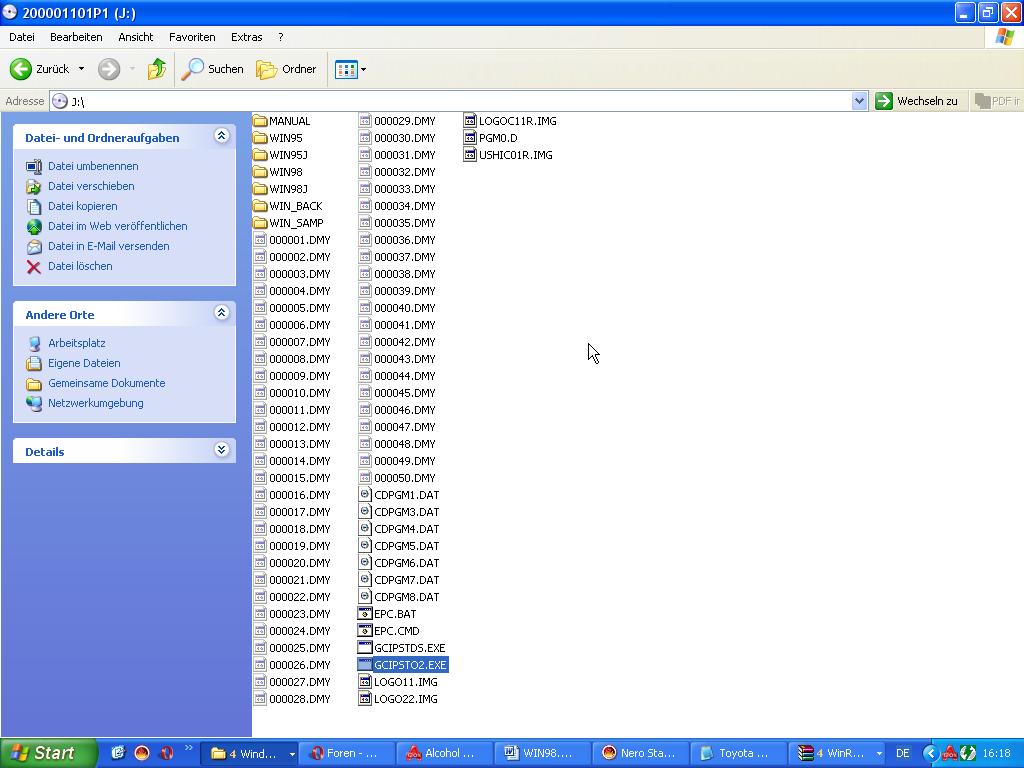Select the WIN98 folder icon
Screen dimensions: 1024x768
click(260, 172)
